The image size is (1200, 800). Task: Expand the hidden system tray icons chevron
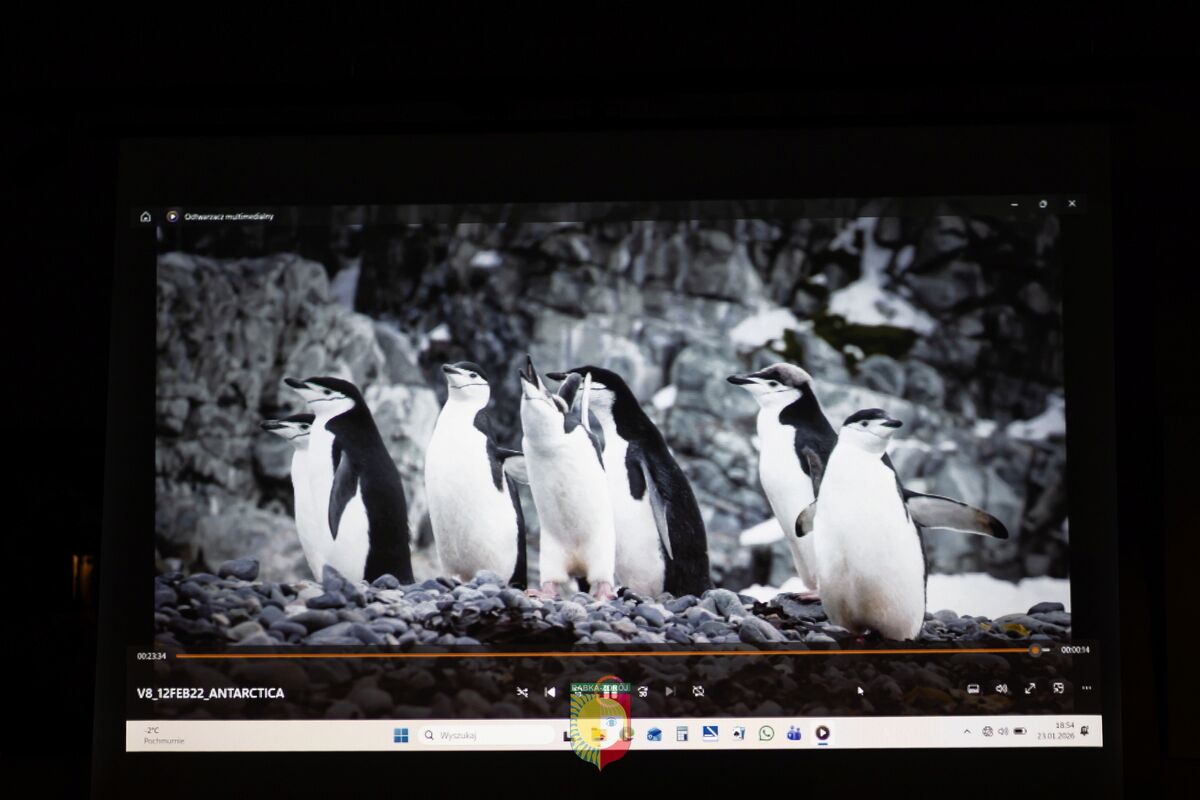click(x=967, y=732)
